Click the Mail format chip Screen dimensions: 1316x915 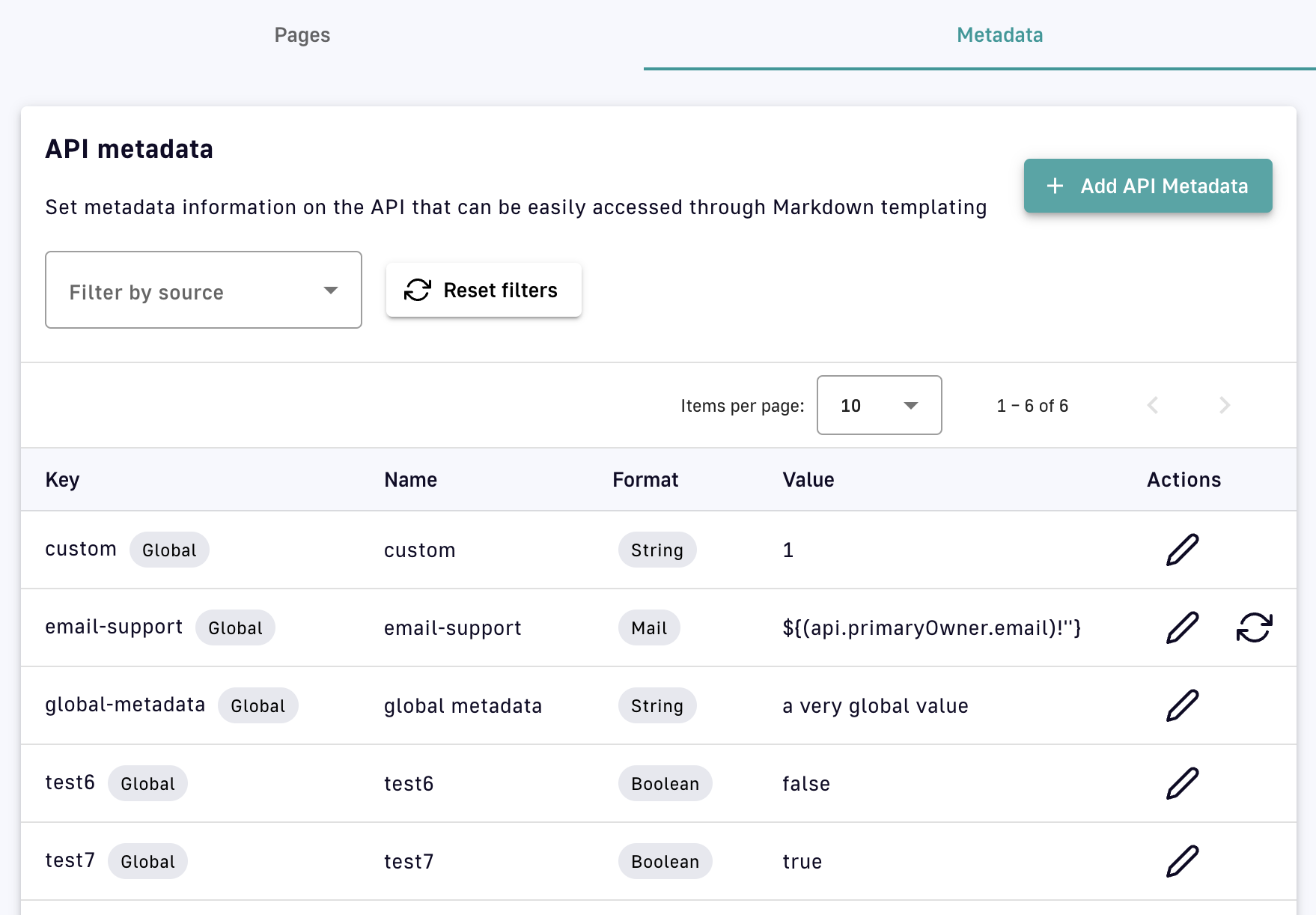(648, 627)
